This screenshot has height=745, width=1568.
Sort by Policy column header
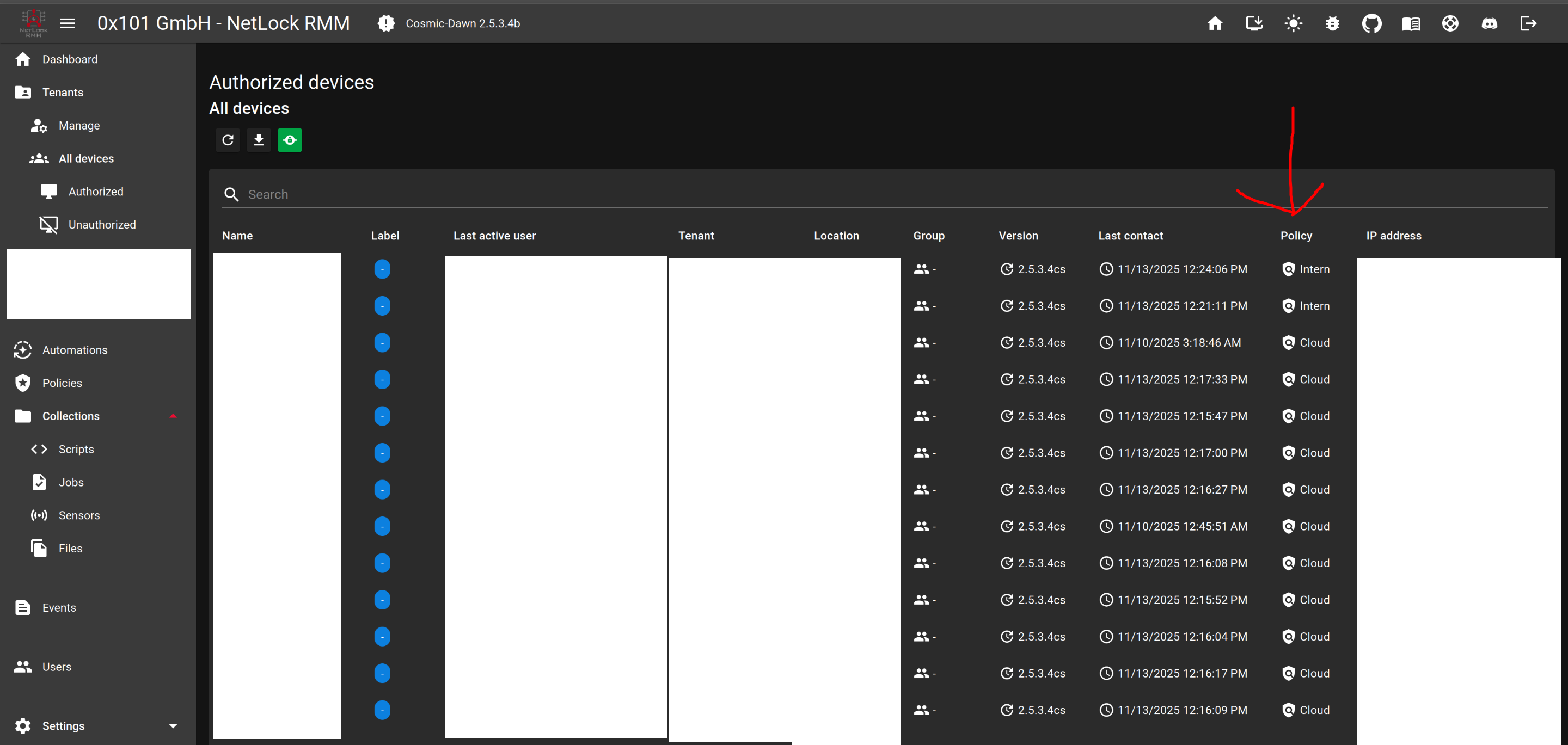point(1296,236)
